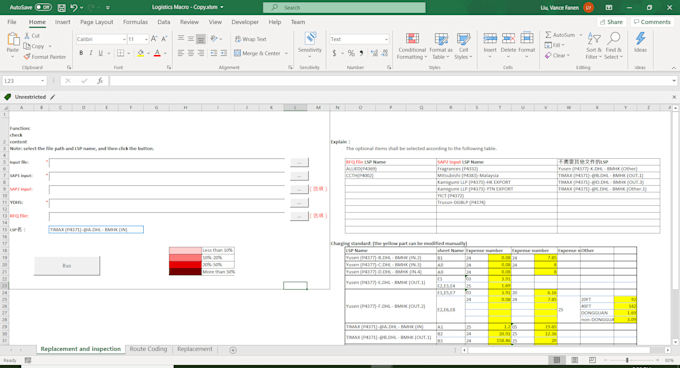Add a new sheet with plus icon
Screen dimensions: 680x368
click(x=233, y=350)
